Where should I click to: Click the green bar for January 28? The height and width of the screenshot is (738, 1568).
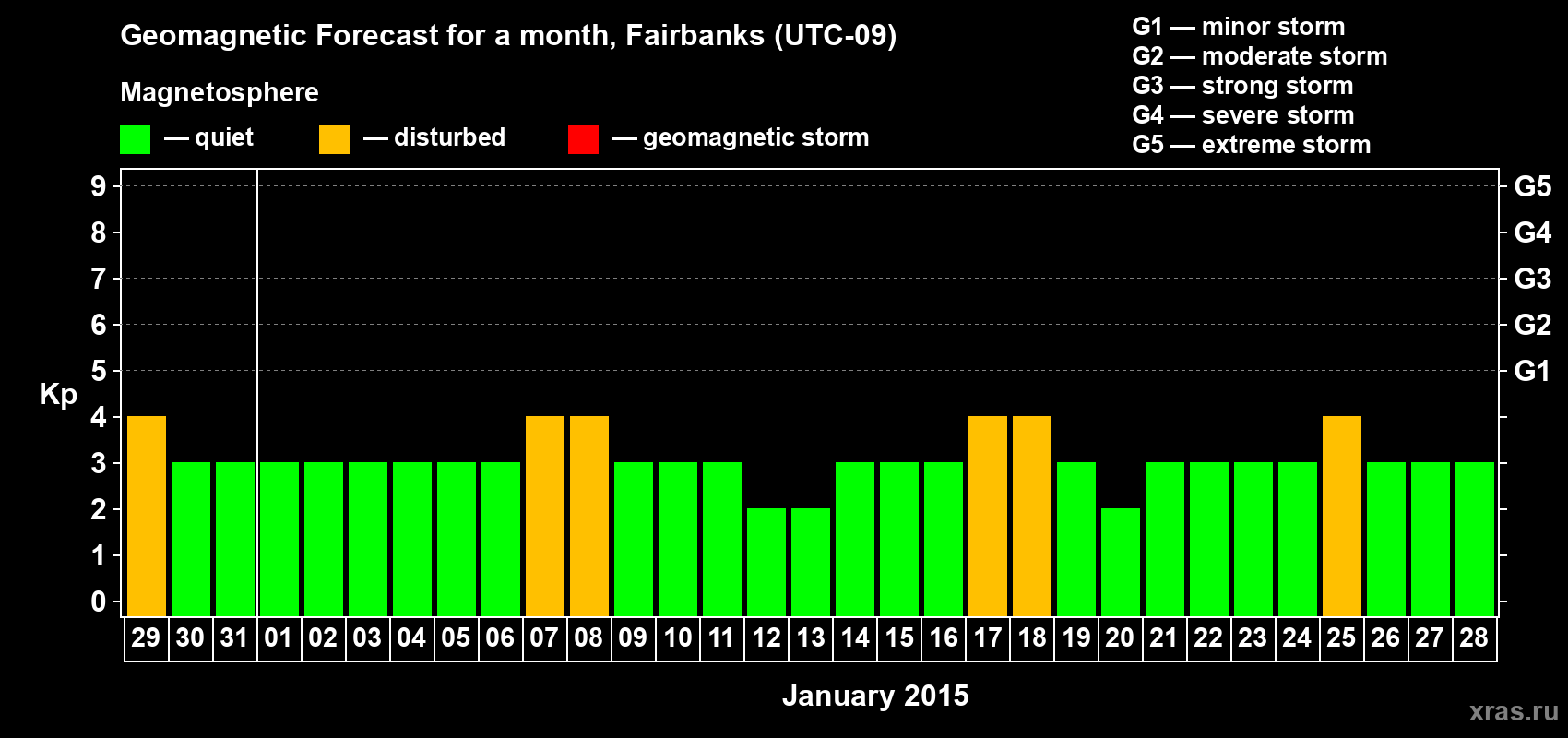1475,540
